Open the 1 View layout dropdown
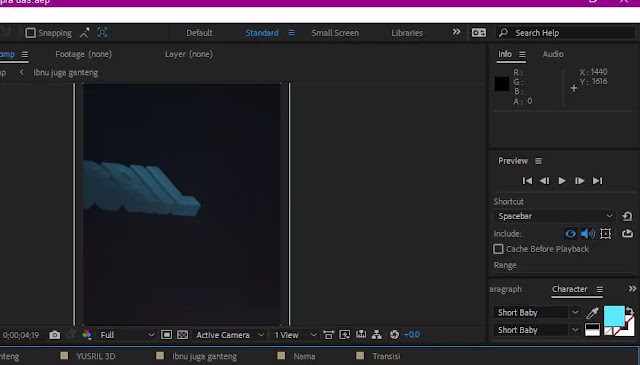The image size is (640, 365). click(295, 335)
